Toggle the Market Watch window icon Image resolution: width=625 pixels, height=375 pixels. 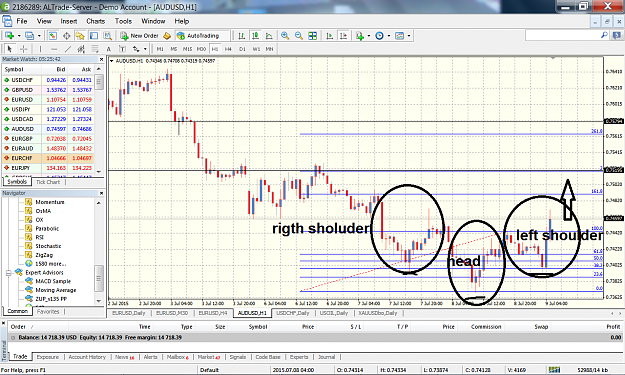tap(53, 36)
